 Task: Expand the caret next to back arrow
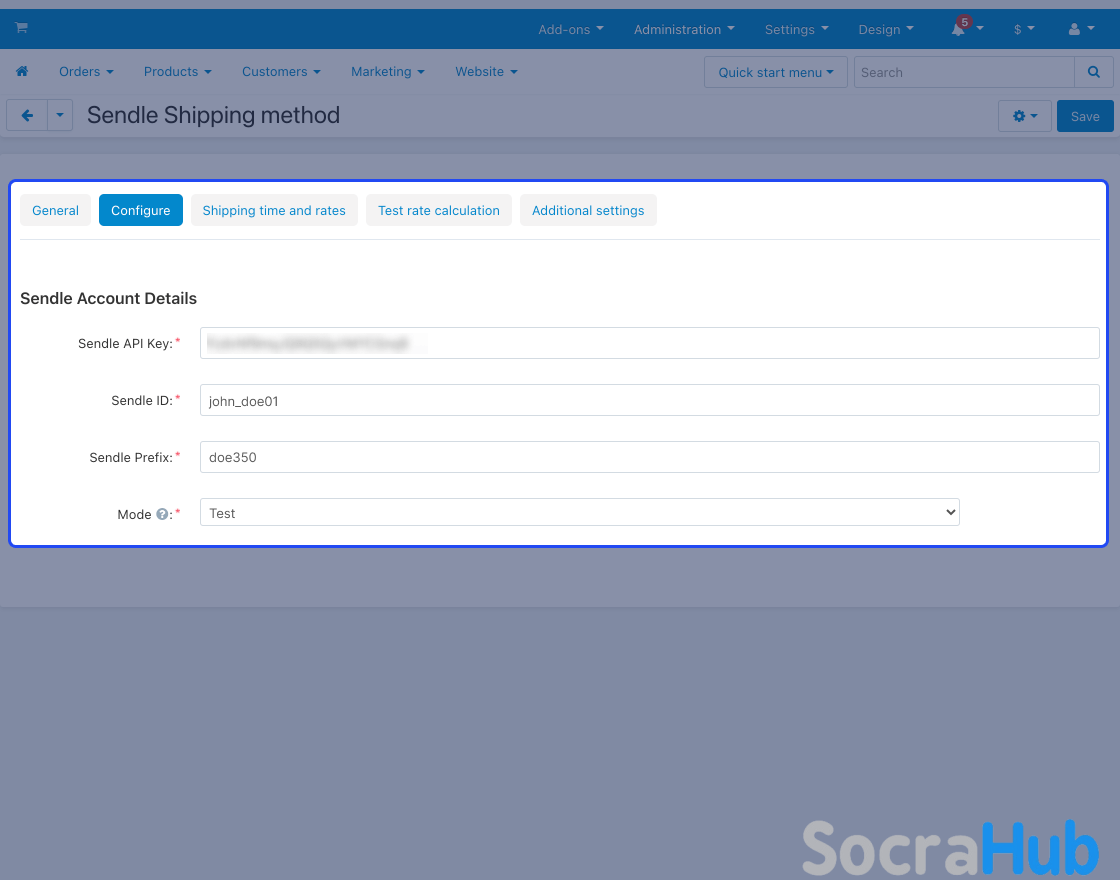(60, 116)
